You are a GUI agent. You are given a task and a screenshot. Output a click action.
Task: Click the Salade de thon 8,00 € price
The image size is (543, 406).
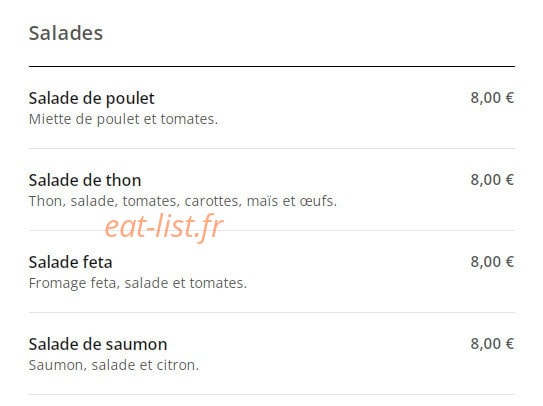click(492, 180)
